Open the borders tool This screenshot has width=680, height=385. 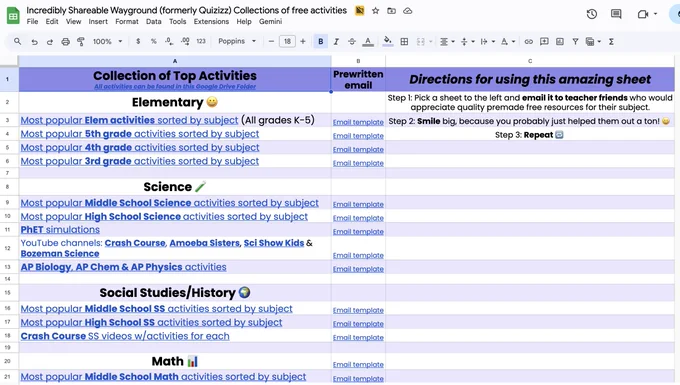[404, 42]
